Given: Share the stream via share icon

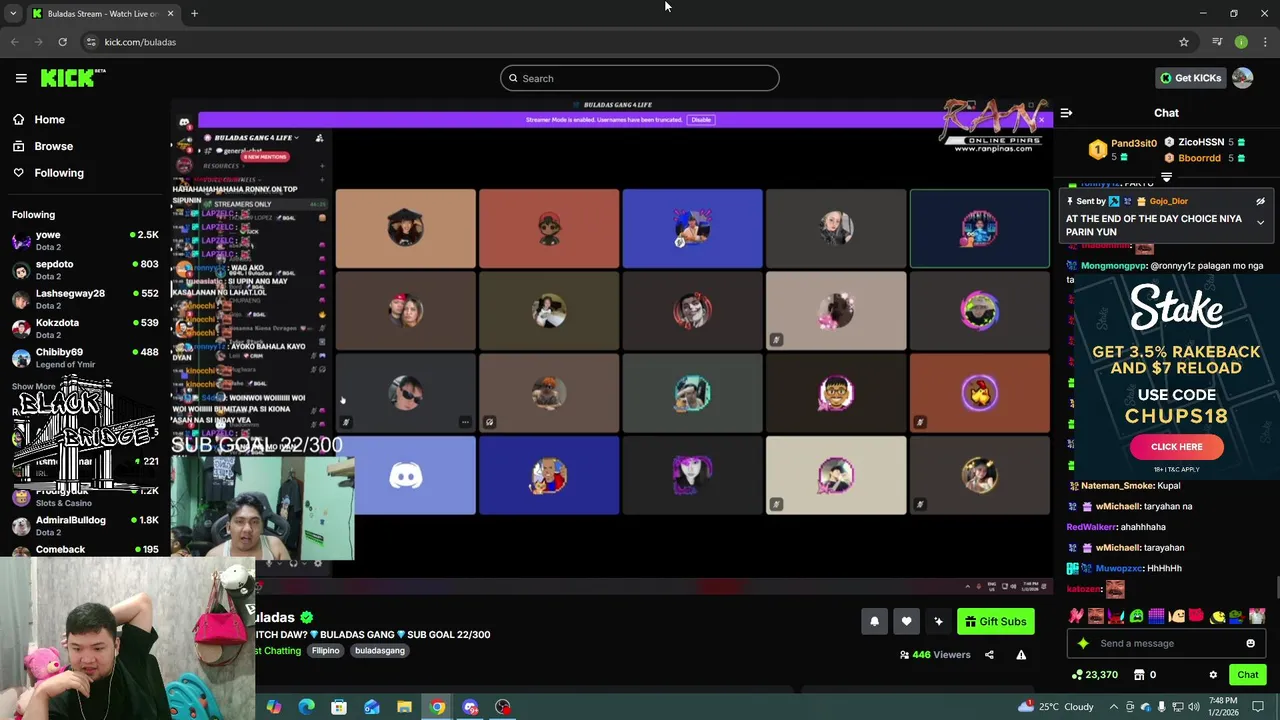Looking at the screenshot, I should [x=989, y=655].
